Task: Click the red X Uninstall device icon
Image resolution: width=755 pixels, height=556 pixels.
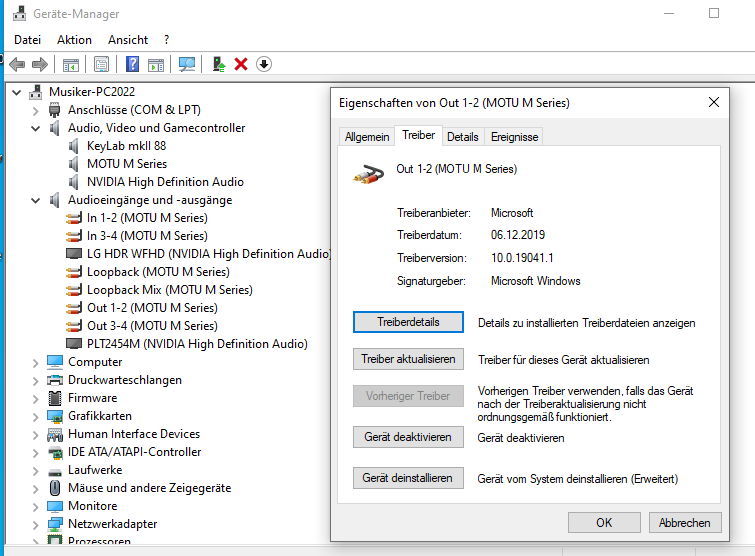Action: point(241,64)
